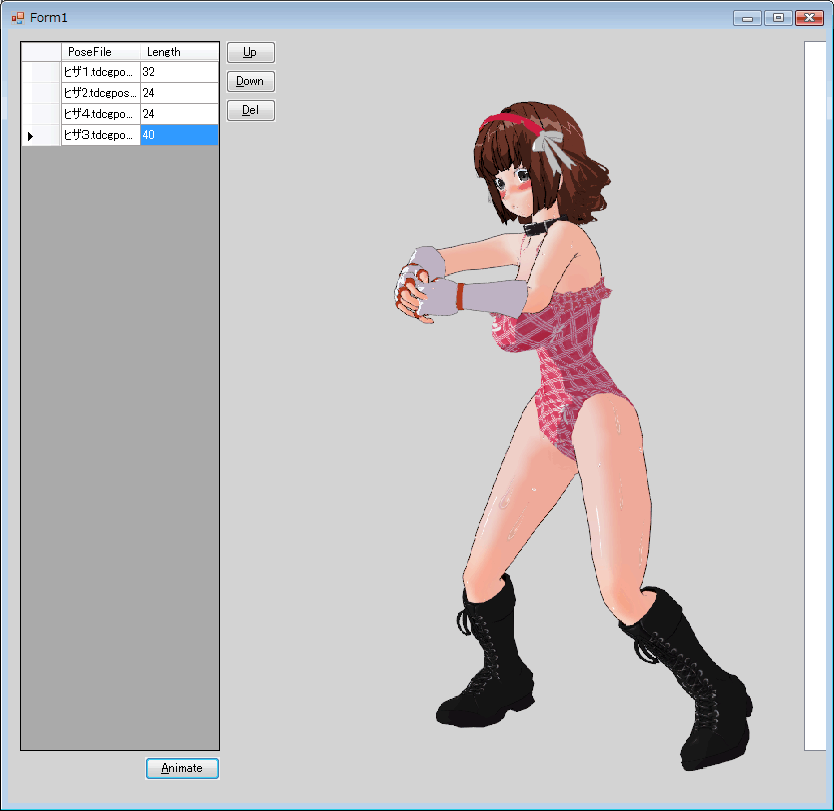This screenshot has width=834, height=811.
Task: Click the Form1 application icon in title bar
Action: coord(17,17)
